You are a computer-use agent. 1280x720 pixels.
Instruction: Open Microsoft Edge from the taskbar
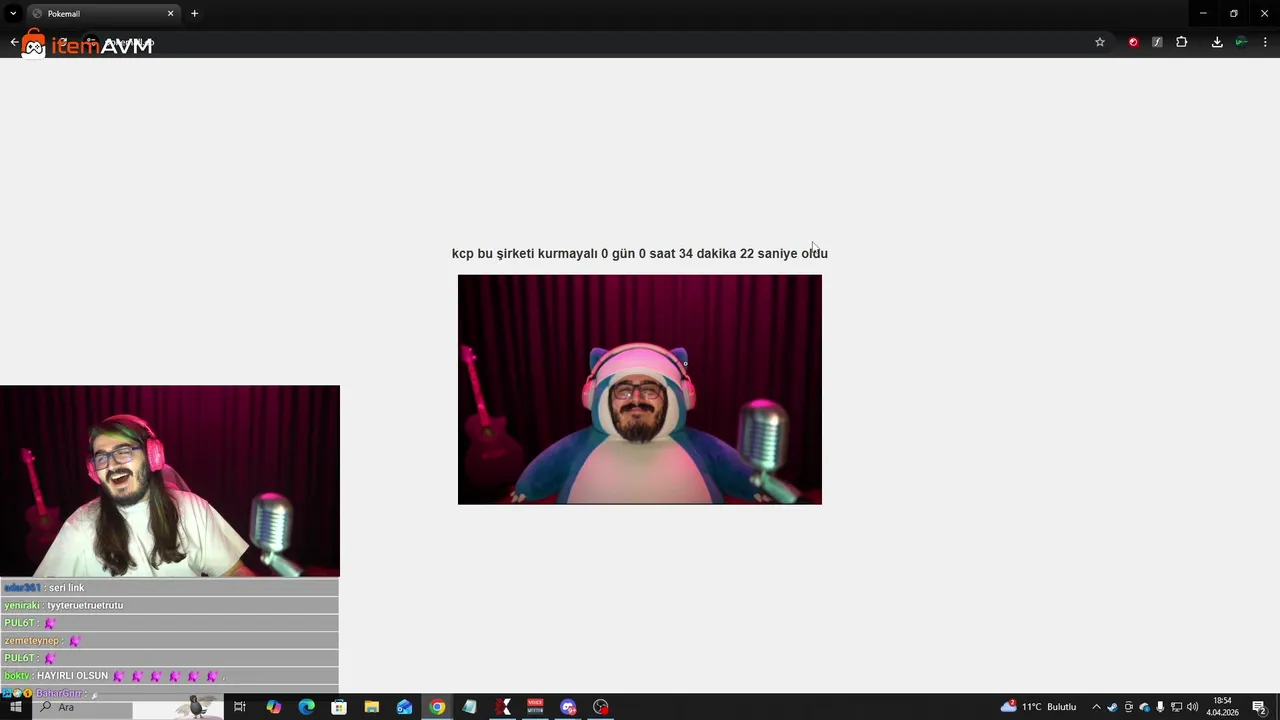click(306, 707)
